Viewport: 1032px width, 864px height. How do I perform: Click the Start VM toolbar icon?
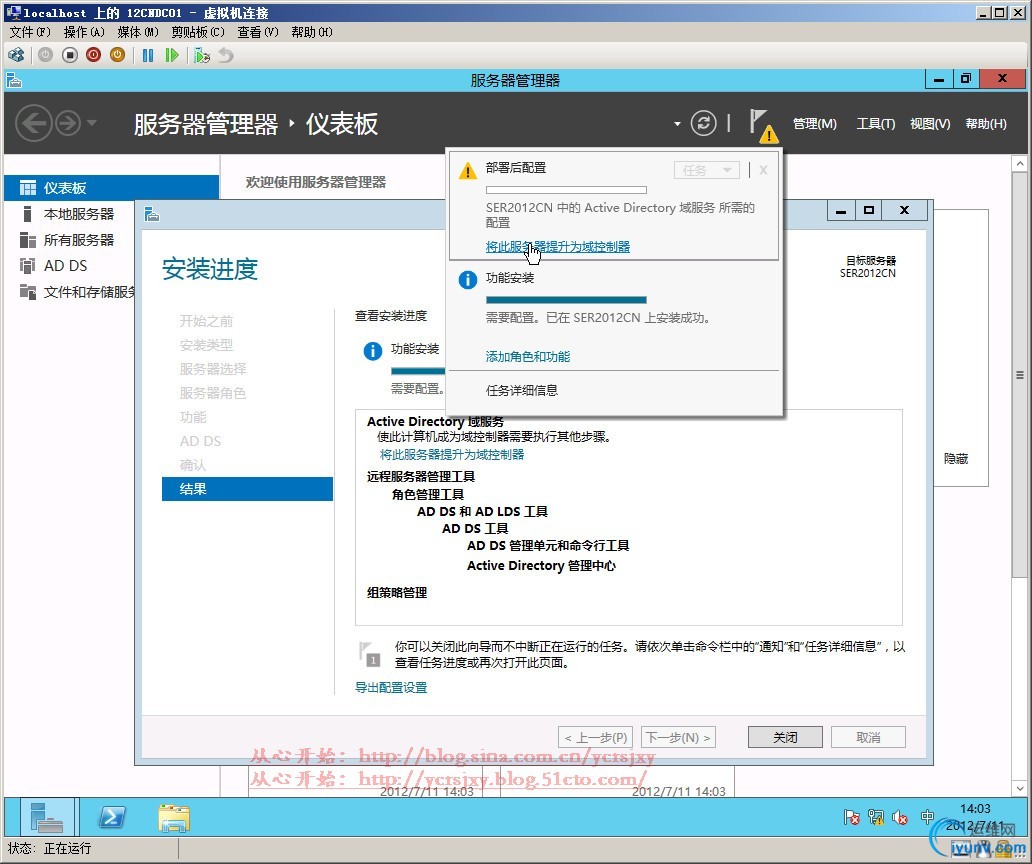[x=45, y=55]
